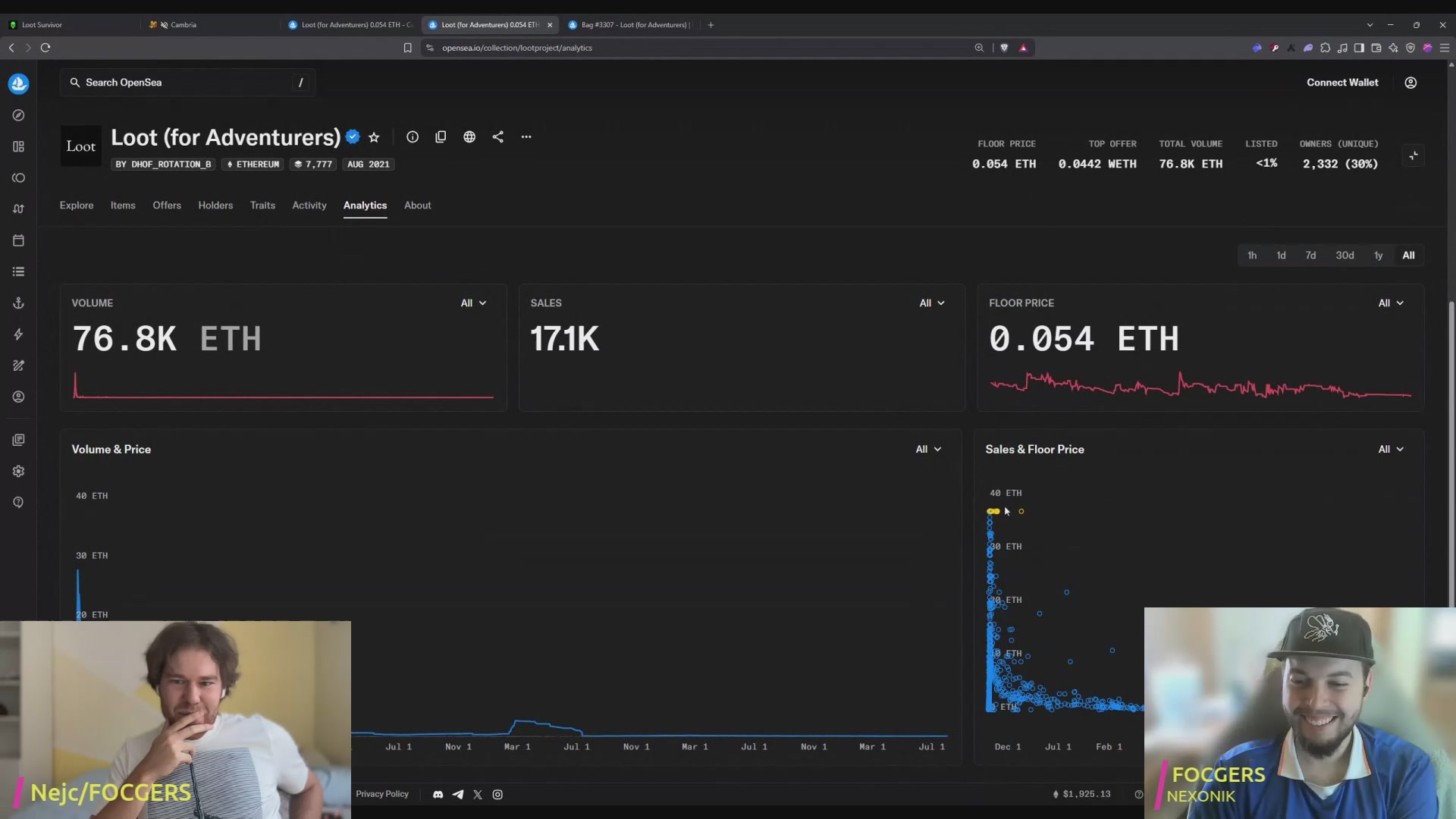
Task: Open the Discord footer icon
Action: 438,795
